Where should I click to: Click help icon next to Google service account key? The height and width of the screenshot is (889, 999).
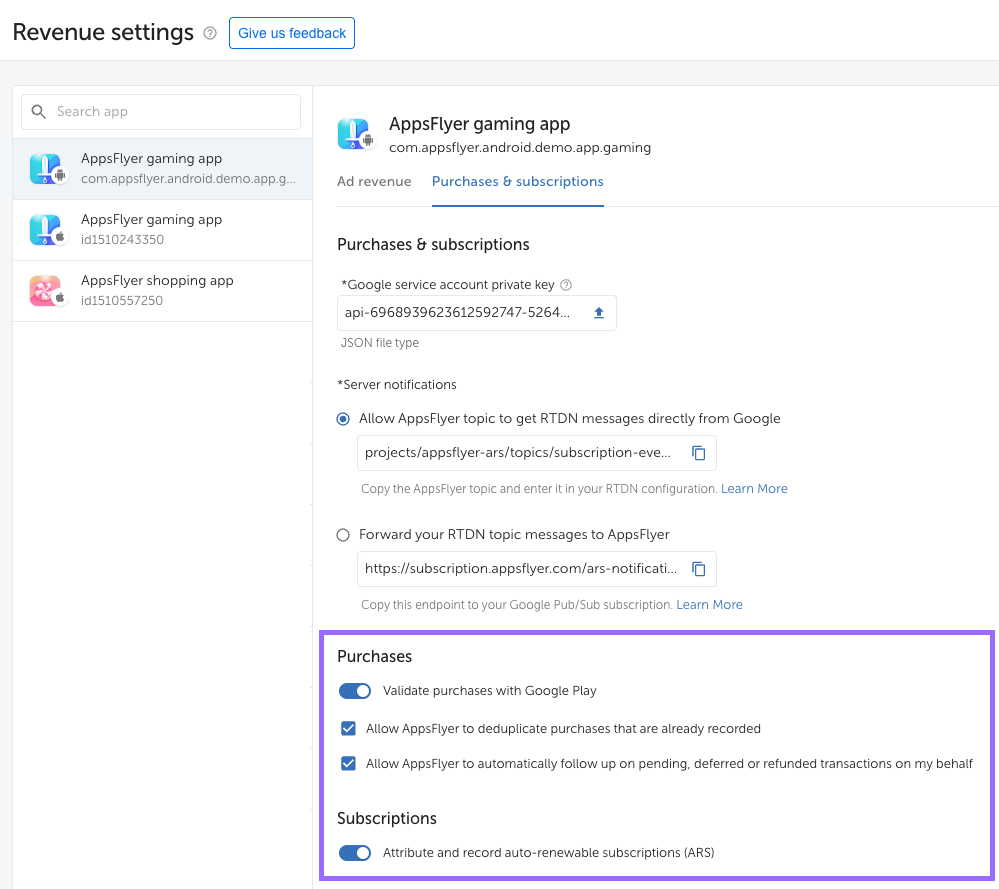click(566, 285)
